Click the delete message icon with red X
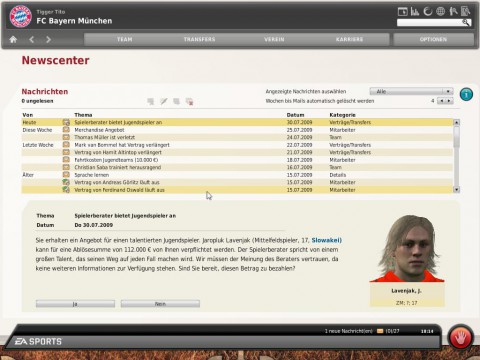The height and width of the screenshot is (360, 480). 189,101
